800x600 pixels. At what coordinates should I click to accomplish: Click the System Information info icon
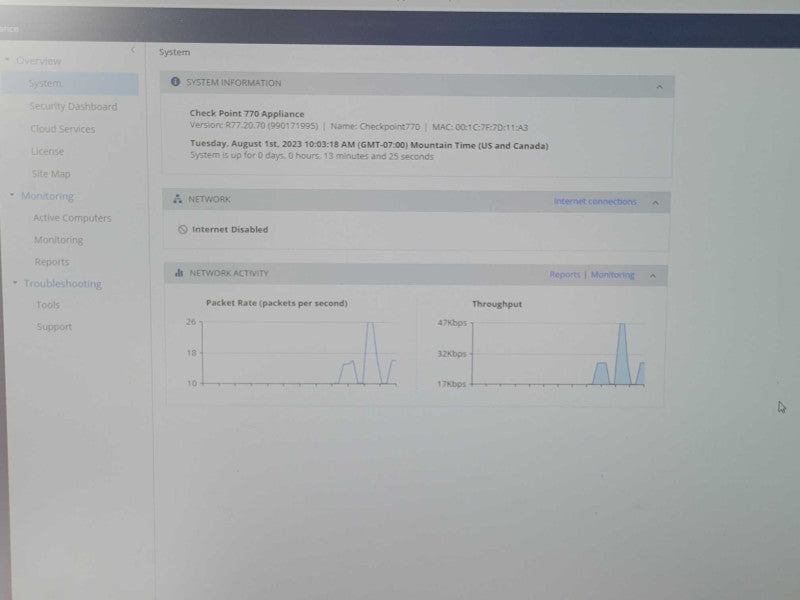[175, 82]
